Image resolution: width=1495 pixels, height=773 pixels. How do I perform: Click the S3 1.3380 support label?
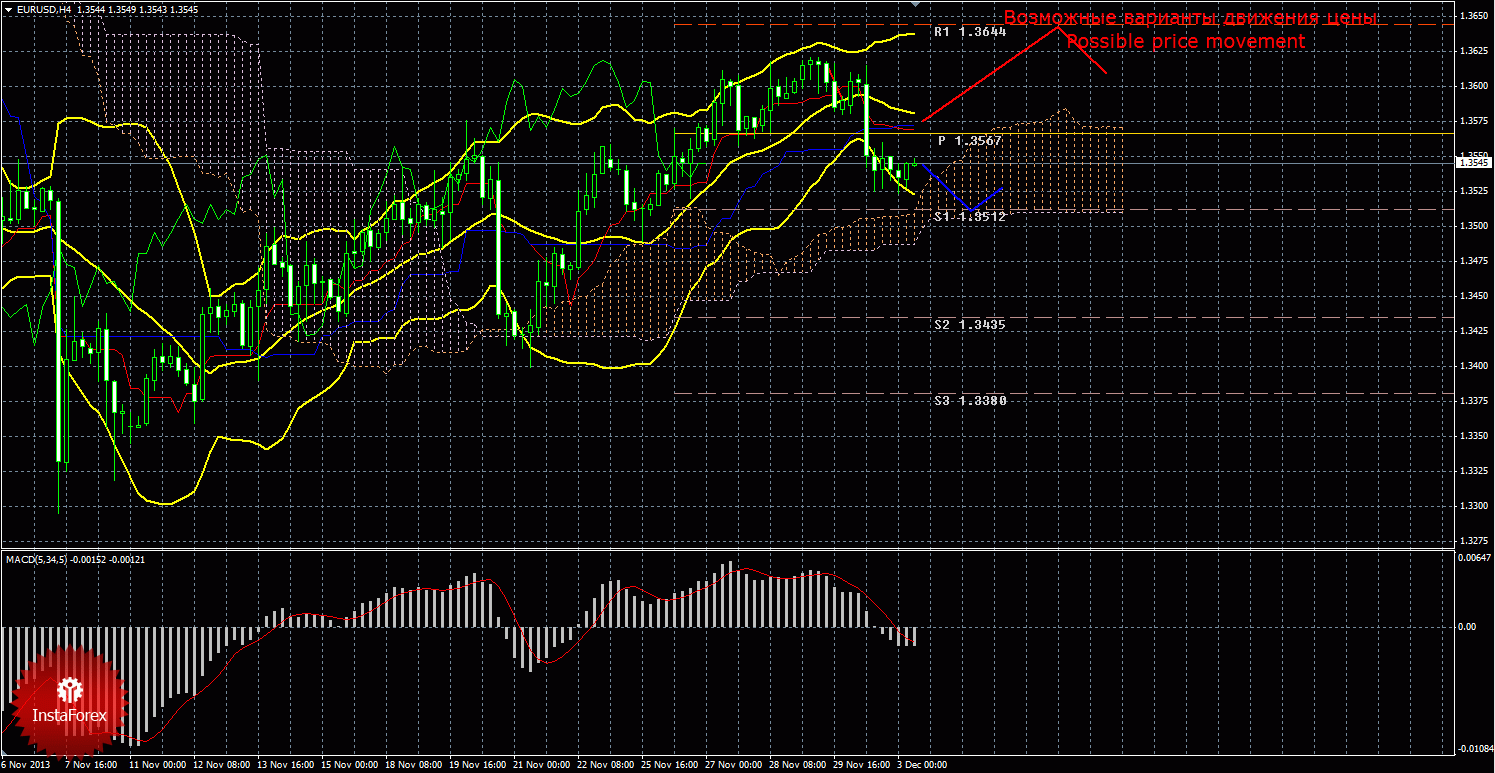click(x=970, y=400)
